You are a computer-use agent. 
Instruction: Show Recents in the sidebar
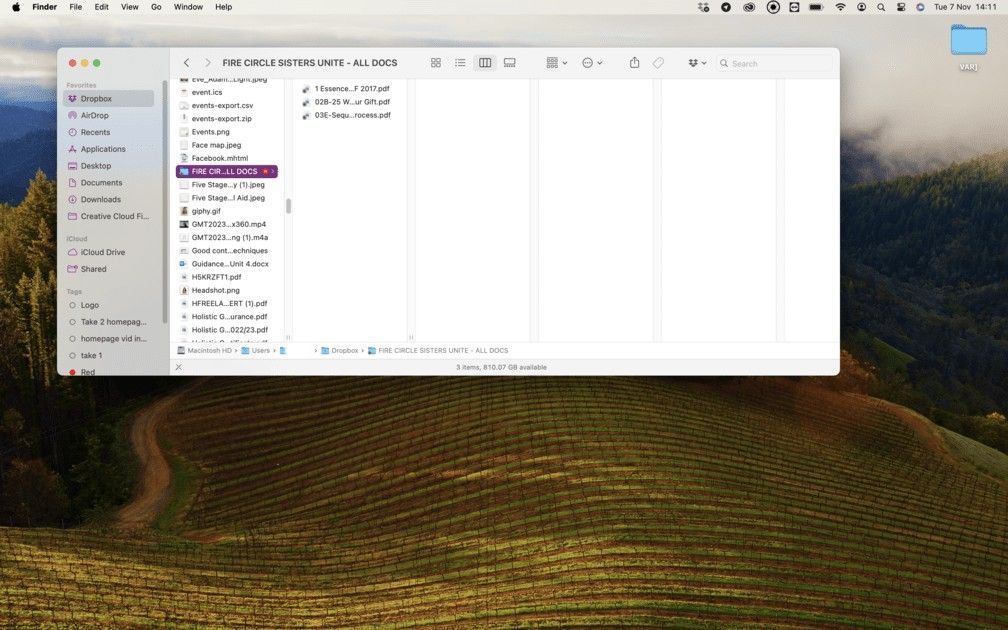tap(95, 132)
